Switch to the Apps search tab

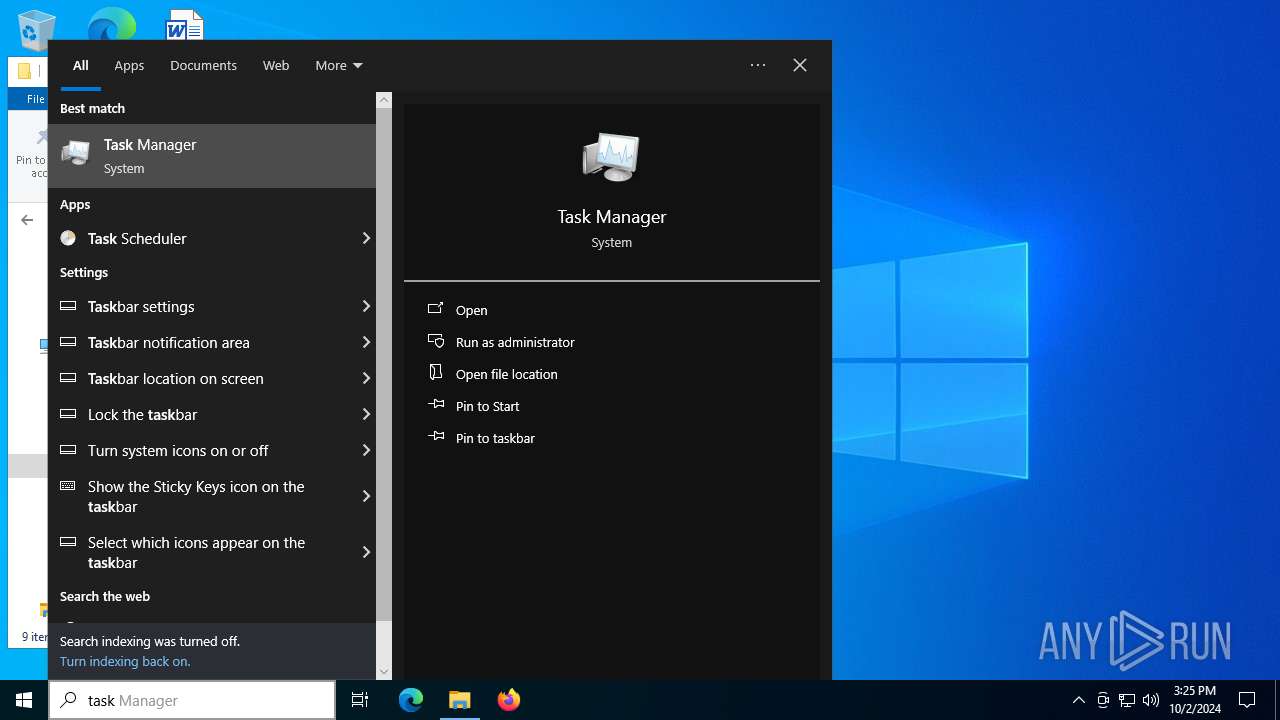pyautogui.click(x=129, y=66)
